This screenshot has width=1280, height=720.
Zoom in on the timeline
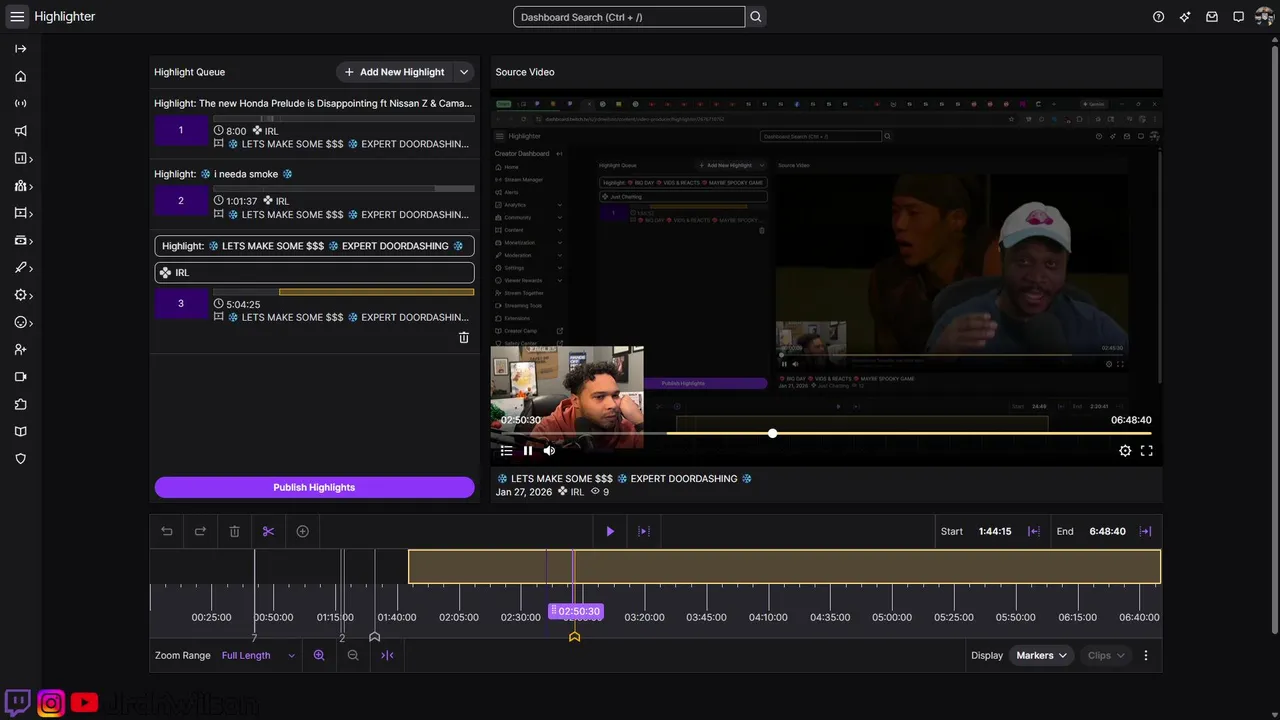point(319,655)
